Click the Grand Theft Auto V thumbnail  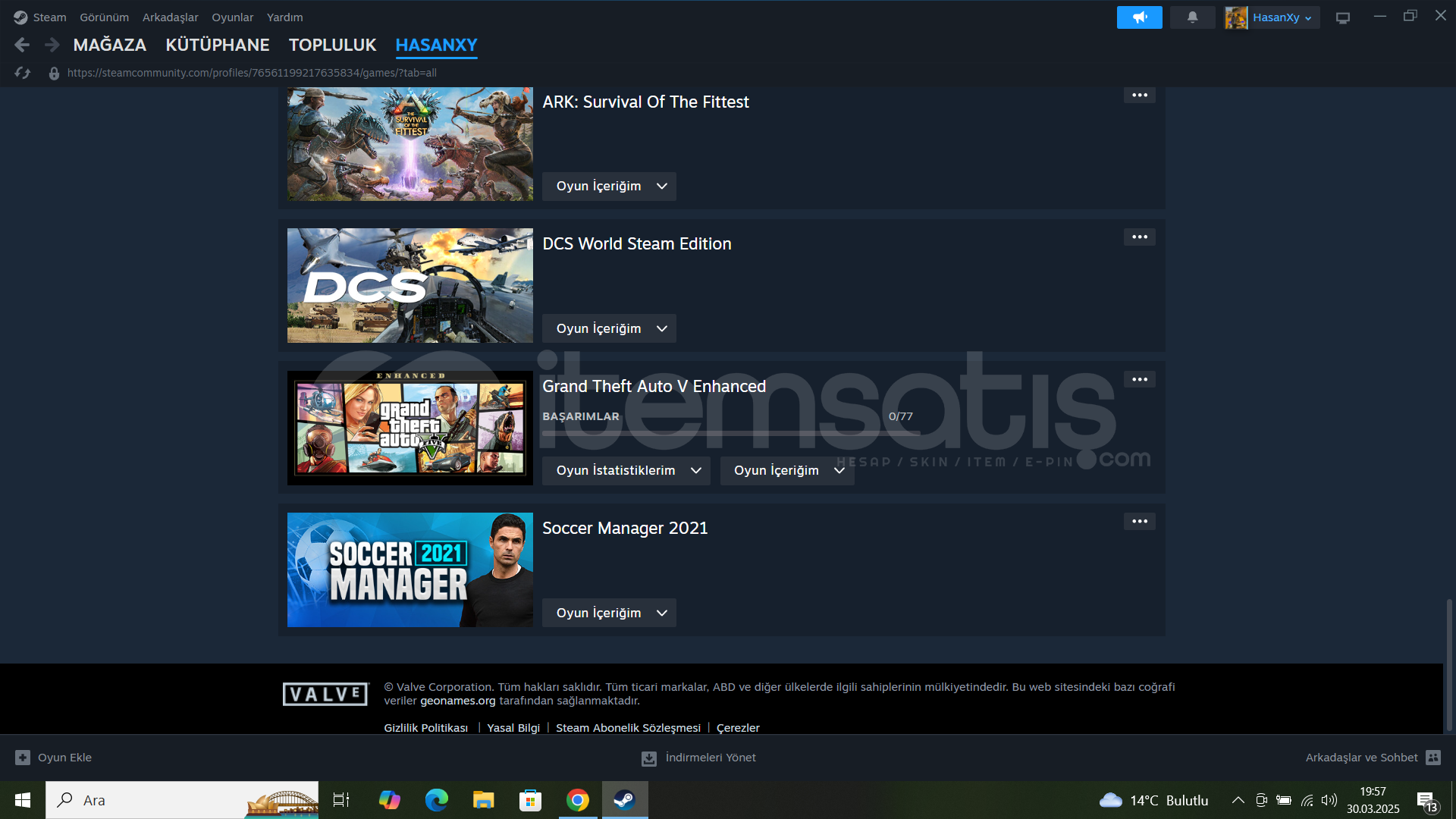tap(410, 428)
